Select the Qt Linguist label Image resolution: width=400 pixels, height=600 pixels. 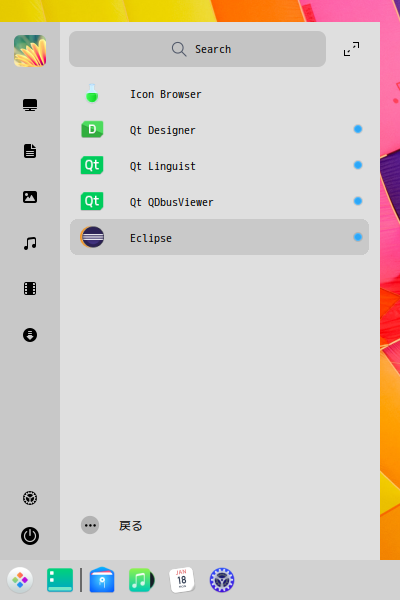(162, 166)
